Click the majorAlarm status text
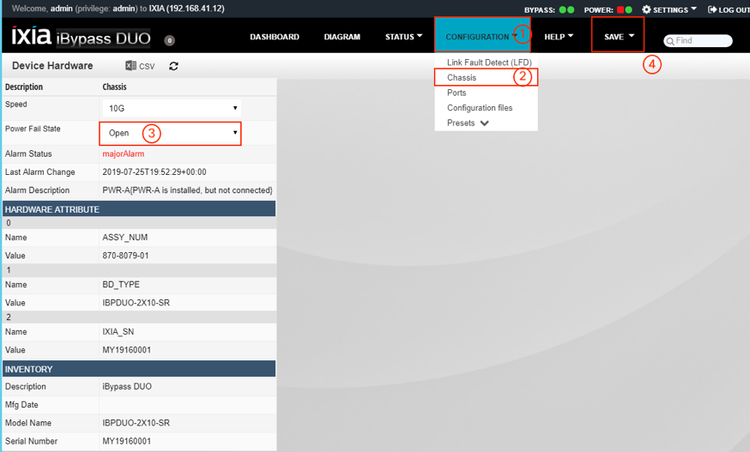750x452 pixels. pyautogui.click(x=123, y=154)
